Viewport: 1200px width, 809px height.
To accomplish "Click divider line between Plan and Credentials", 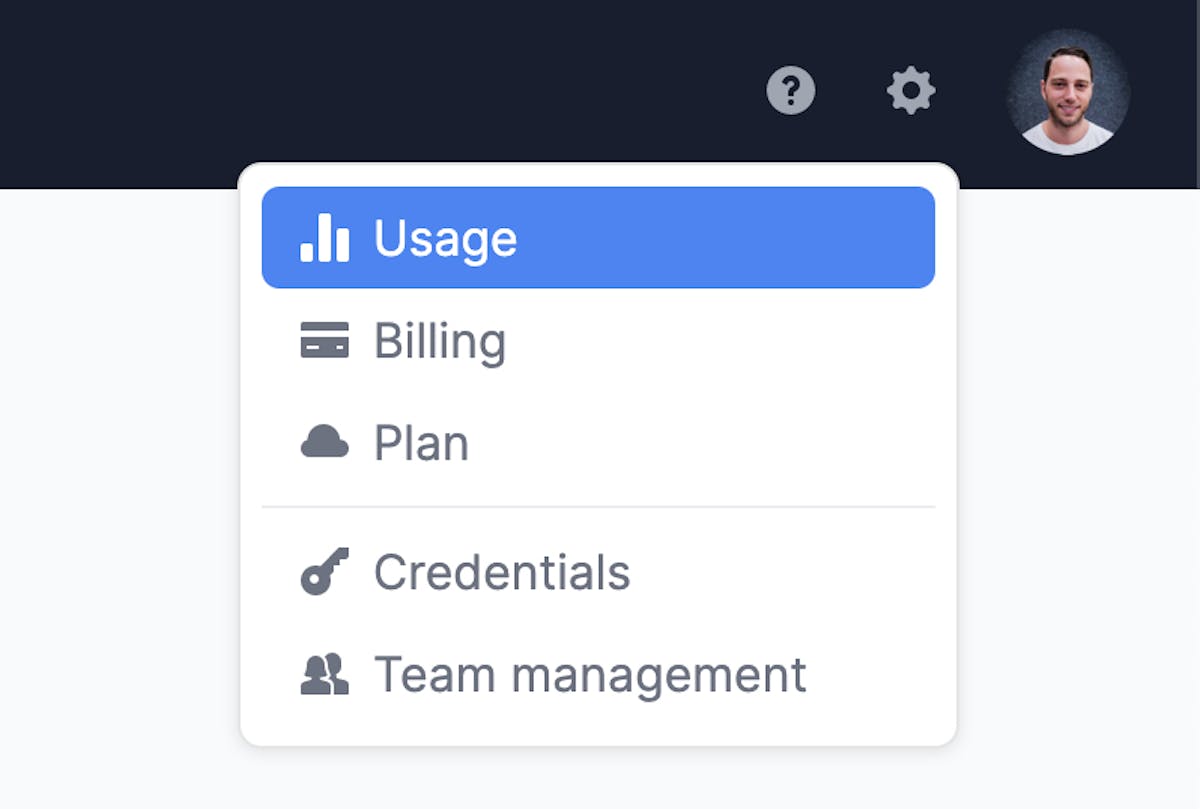I will tap(598, 507).
